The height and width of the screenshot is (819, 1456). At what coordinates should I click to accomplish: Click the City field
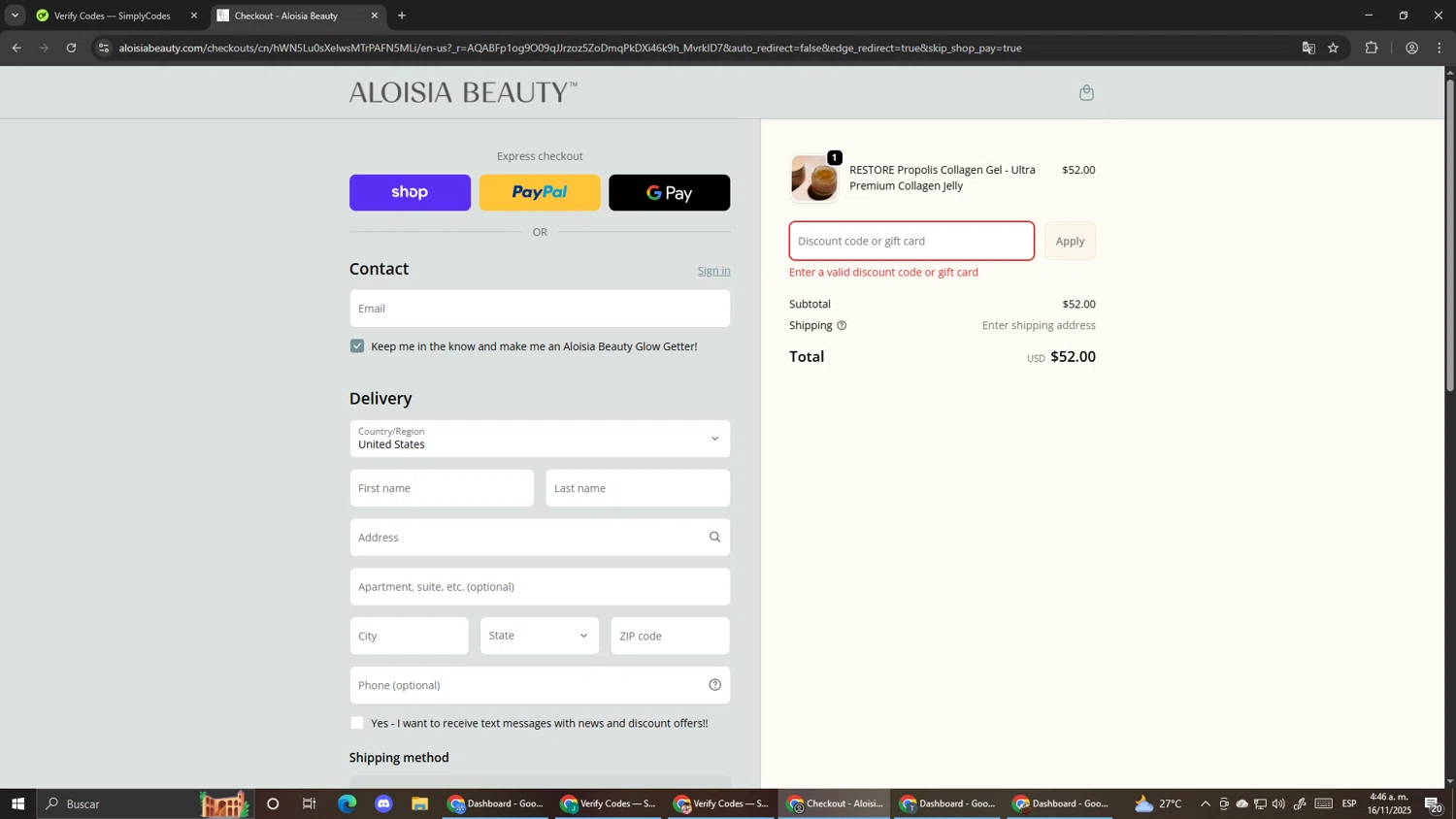[409, 637]
